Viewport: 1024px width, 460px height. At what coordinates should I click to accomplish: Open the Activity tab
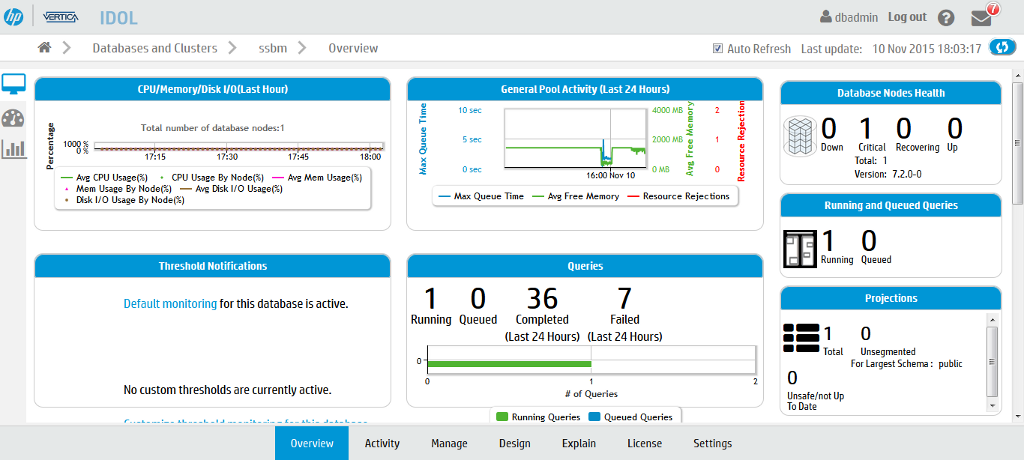382,443
